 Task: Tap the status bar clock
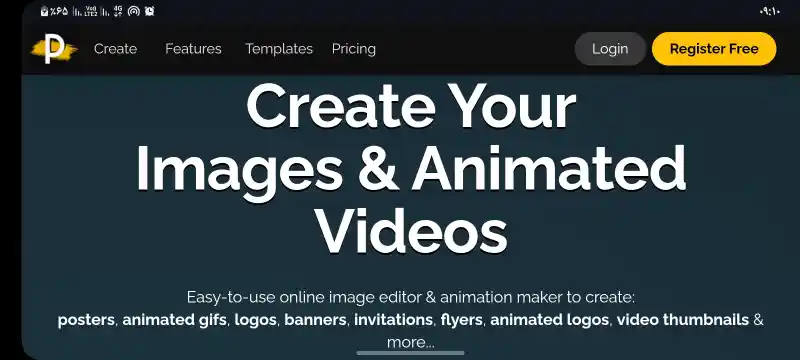coord(769,11)
